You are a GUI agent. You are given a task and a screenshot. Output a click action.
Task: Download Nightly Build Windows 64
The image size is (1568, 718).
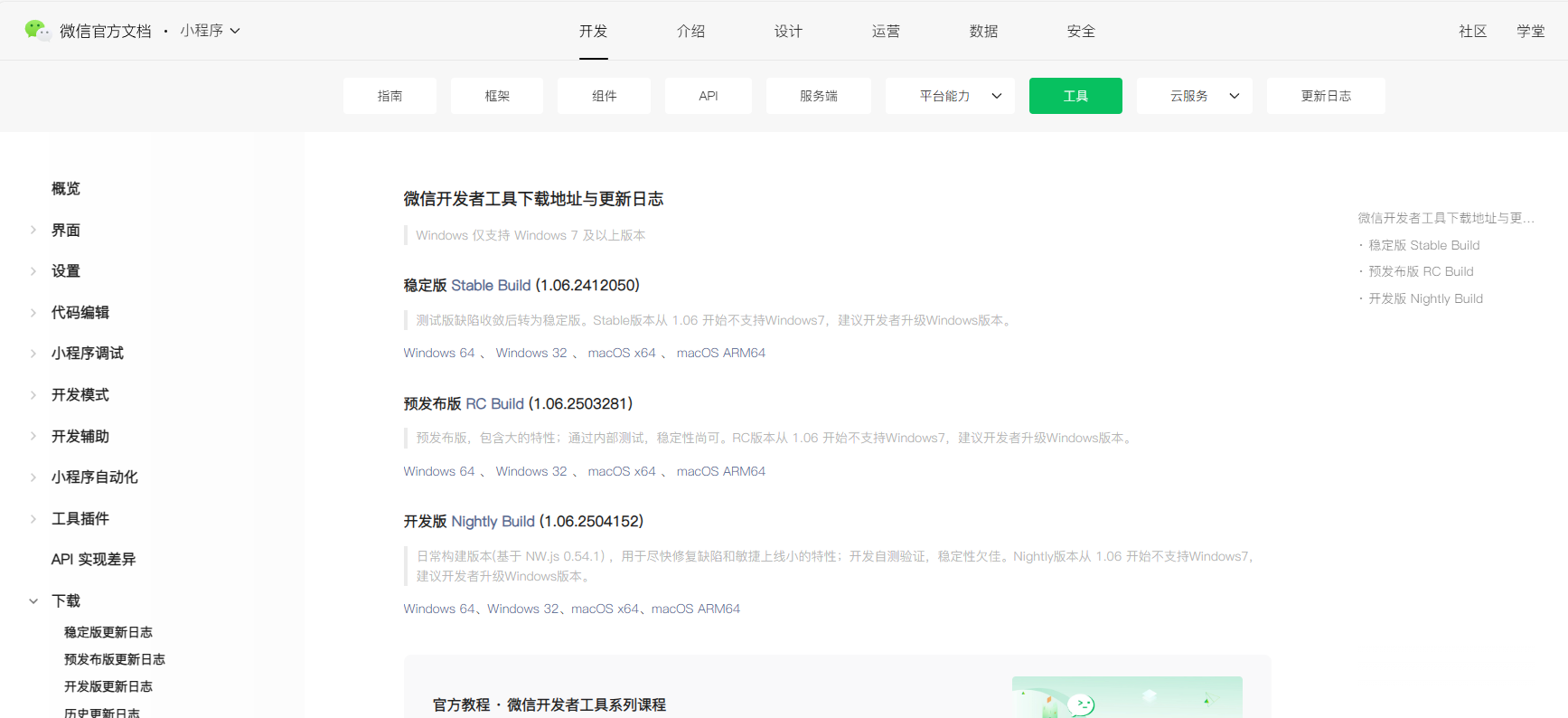pyautogui.click(x=439, y=609)
